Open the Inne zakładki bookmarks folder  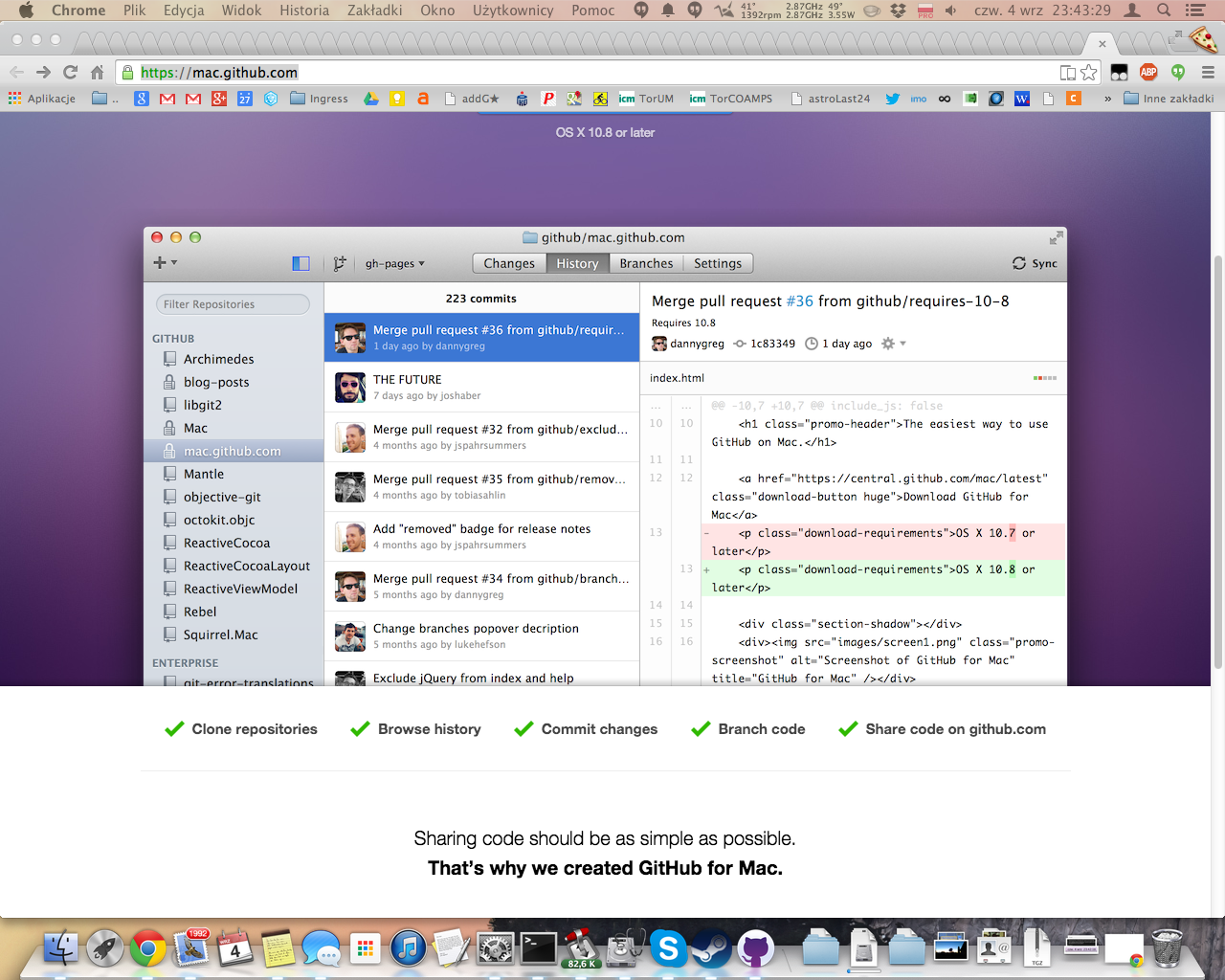1169,99
